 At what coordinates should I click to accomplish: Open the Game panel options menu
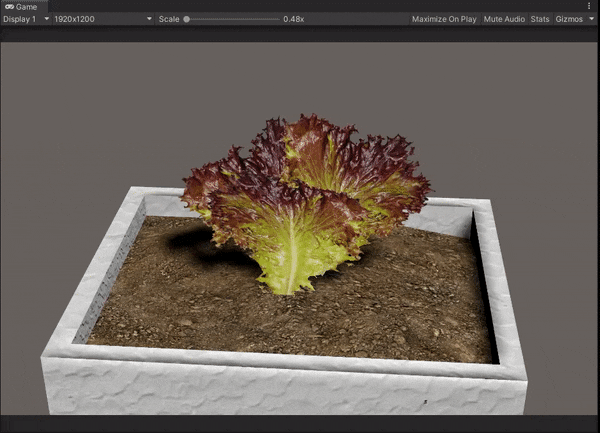tap(589, 6)
